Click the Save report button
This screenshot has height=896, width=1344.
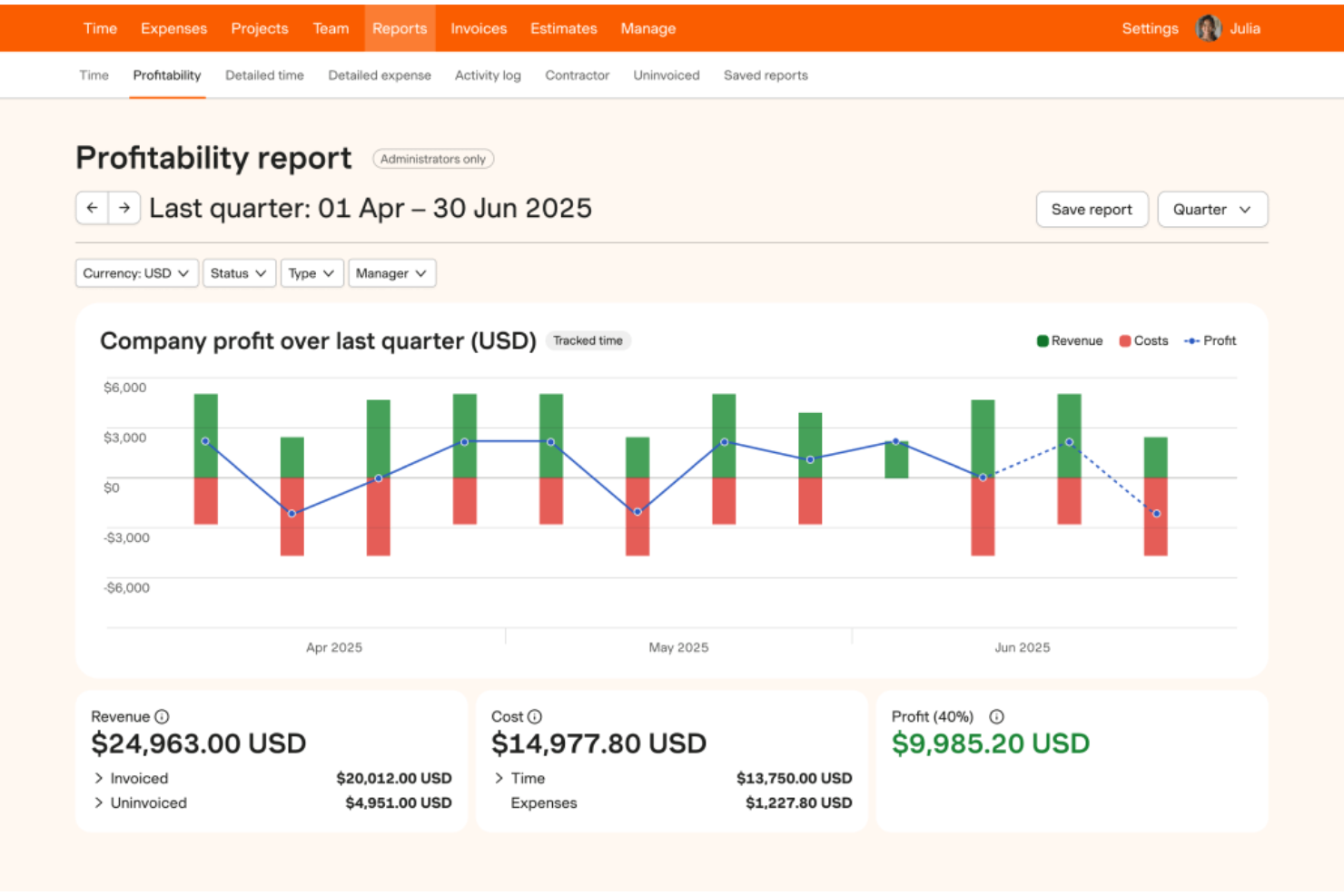(1092, 209)
